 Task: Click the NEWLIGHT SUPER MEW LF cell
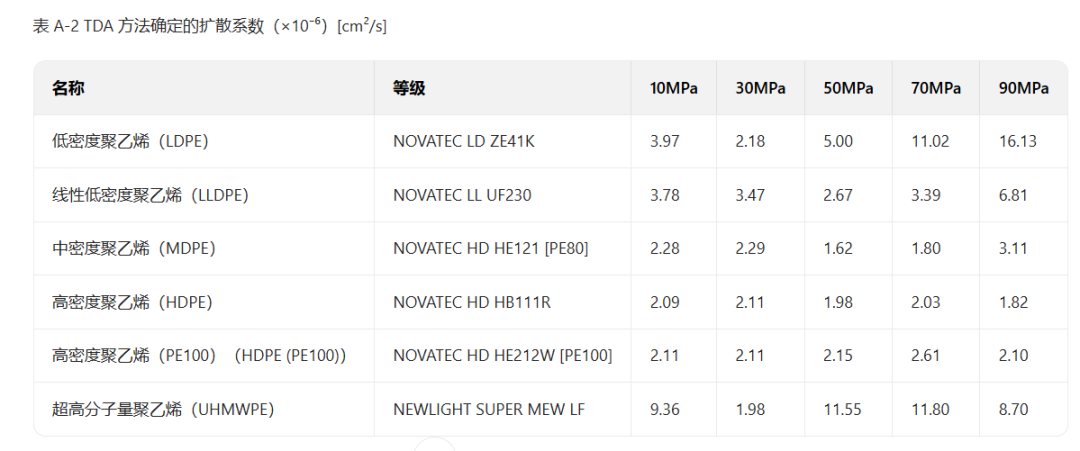[x=489, y=409]
